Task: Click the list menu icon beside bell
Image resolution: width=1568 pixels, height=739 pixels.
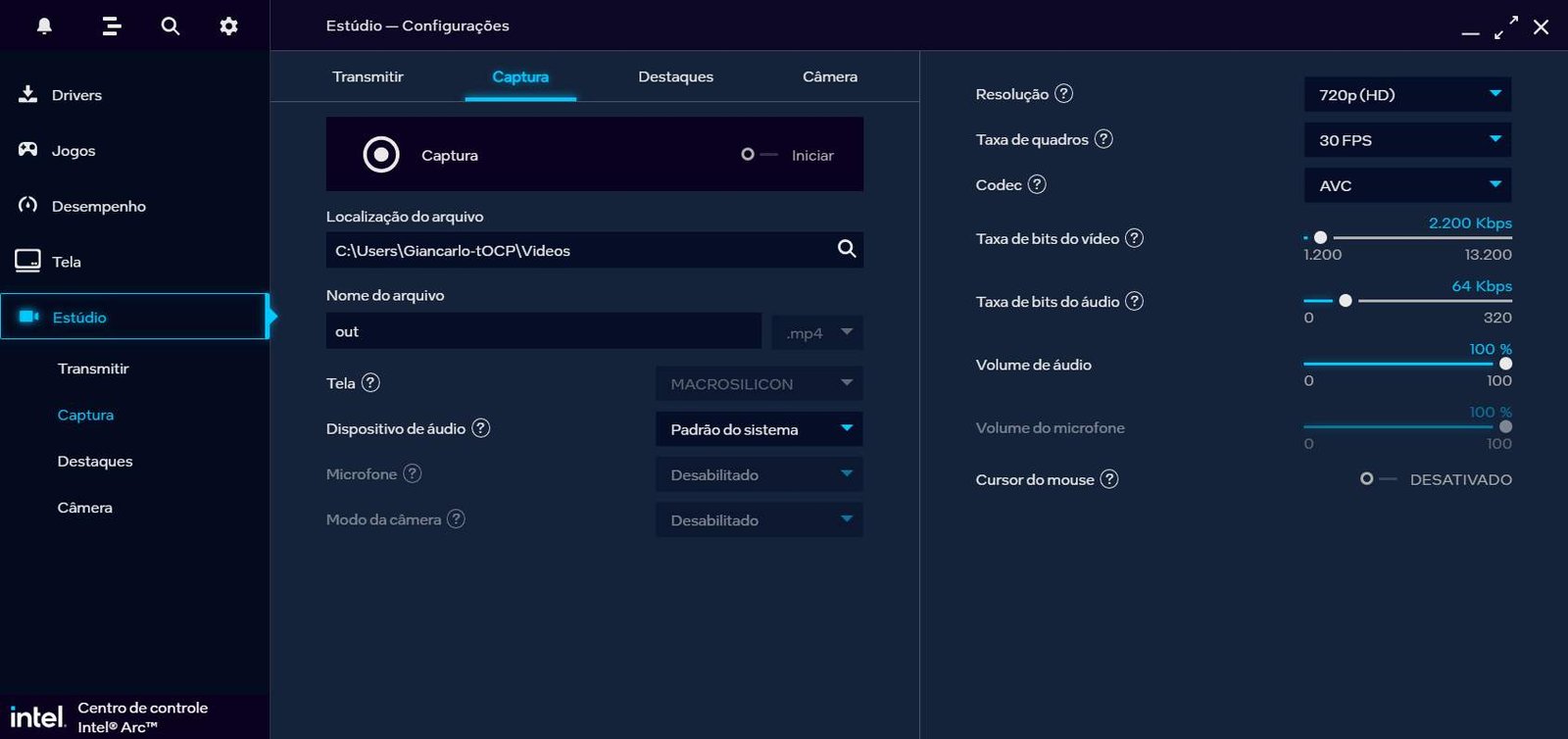Action: pyautogui.click(x=112, y=26)
